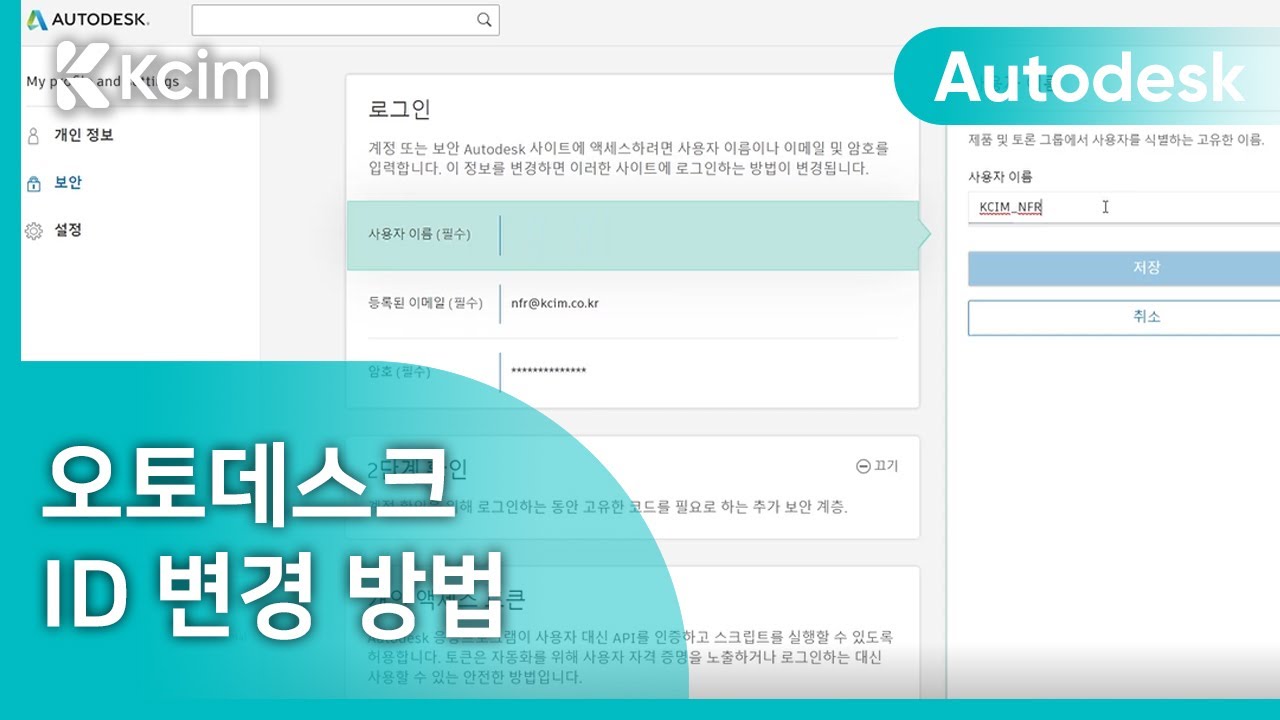This screenshot has height=720, width=1280.
Task: Click the magnifier icon in the search box
Action: 484,19
